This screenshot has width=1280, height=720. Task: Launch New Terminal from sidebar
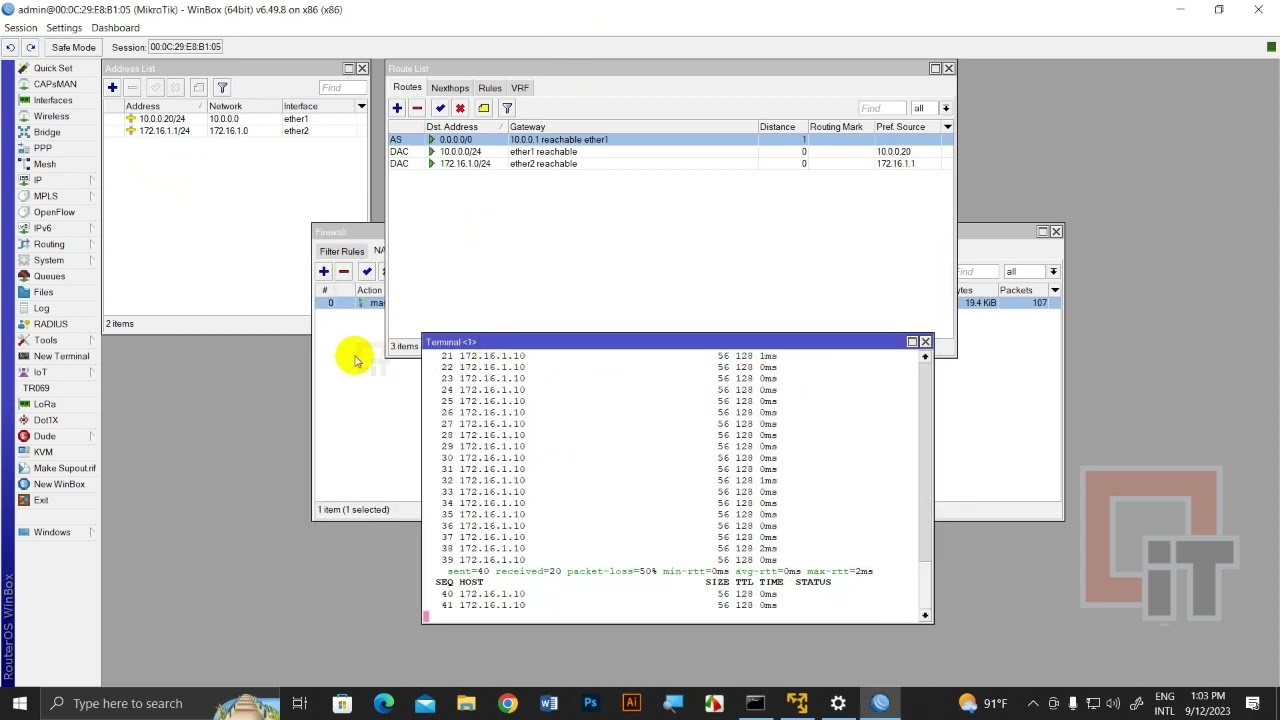[61, 356]
